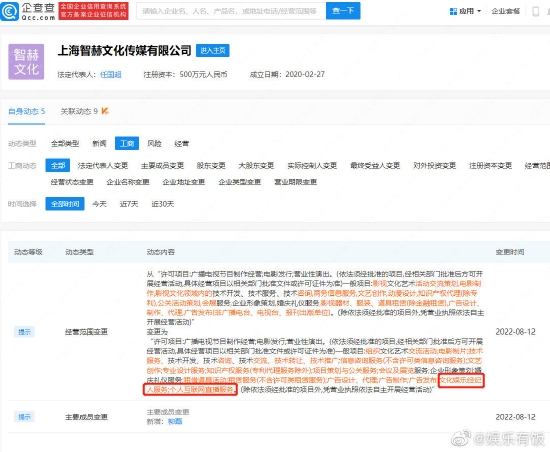The image size is (550, 452).
Task: Filter by 股东变更
Action: click(x=211, y=166)
